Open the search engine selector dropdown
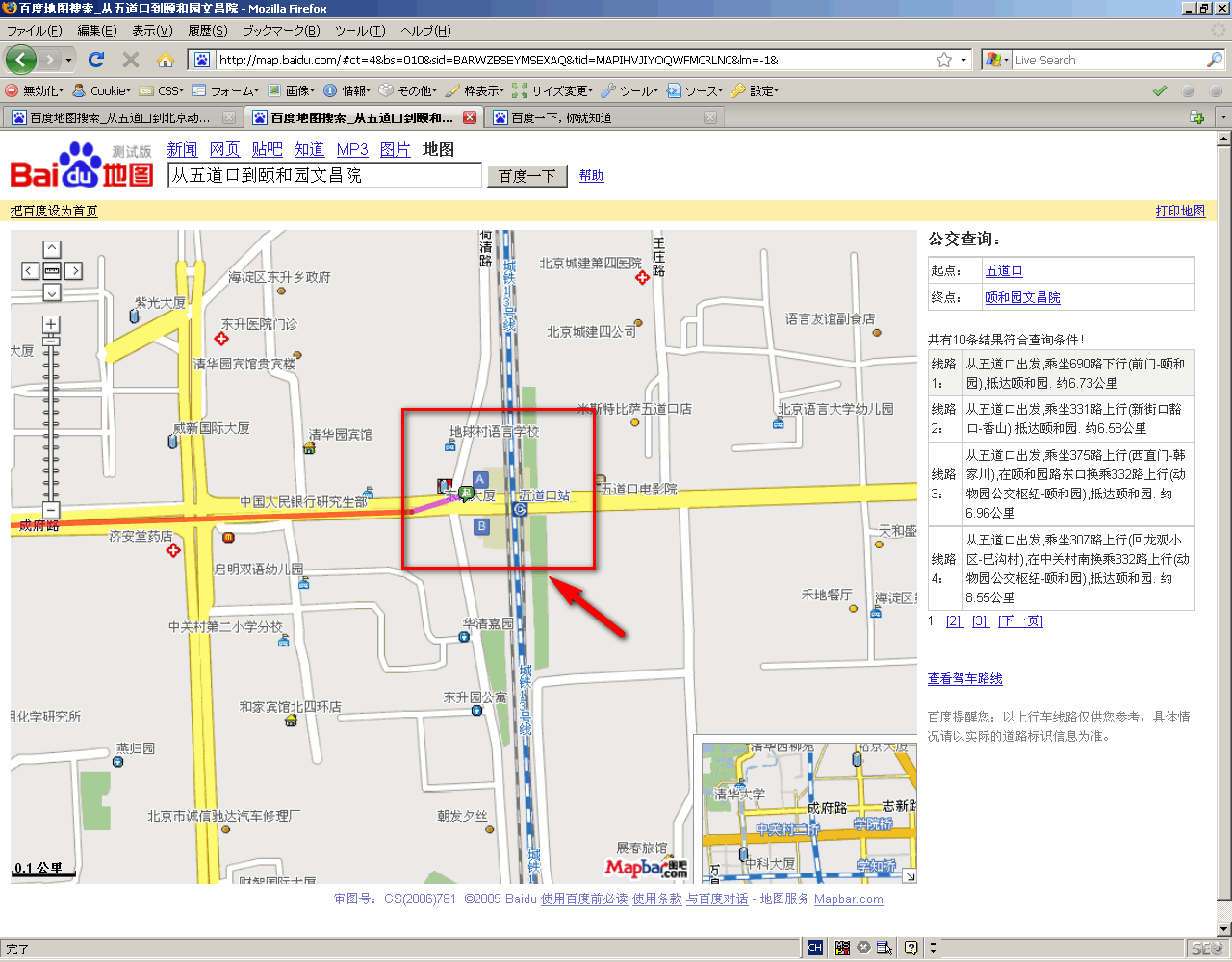The height and width of the screenshot is (962, 1232). click(x=996, y=60)
